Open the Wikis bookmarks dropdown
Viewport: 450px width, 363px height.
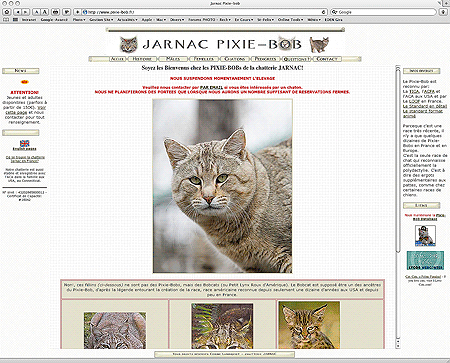point(314,20)
